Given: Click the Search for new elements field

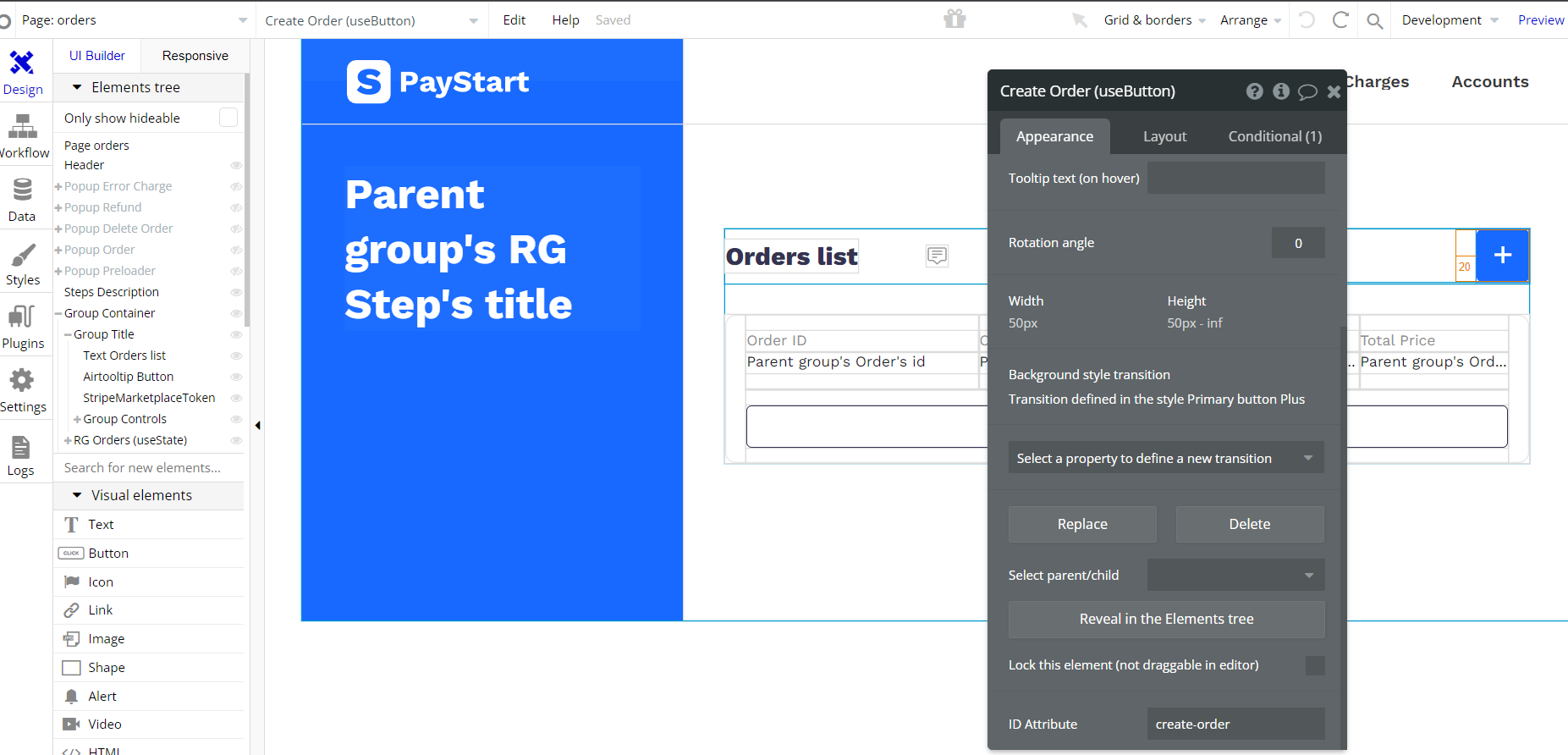Looking at the screenshot, I should pos(149,468).
